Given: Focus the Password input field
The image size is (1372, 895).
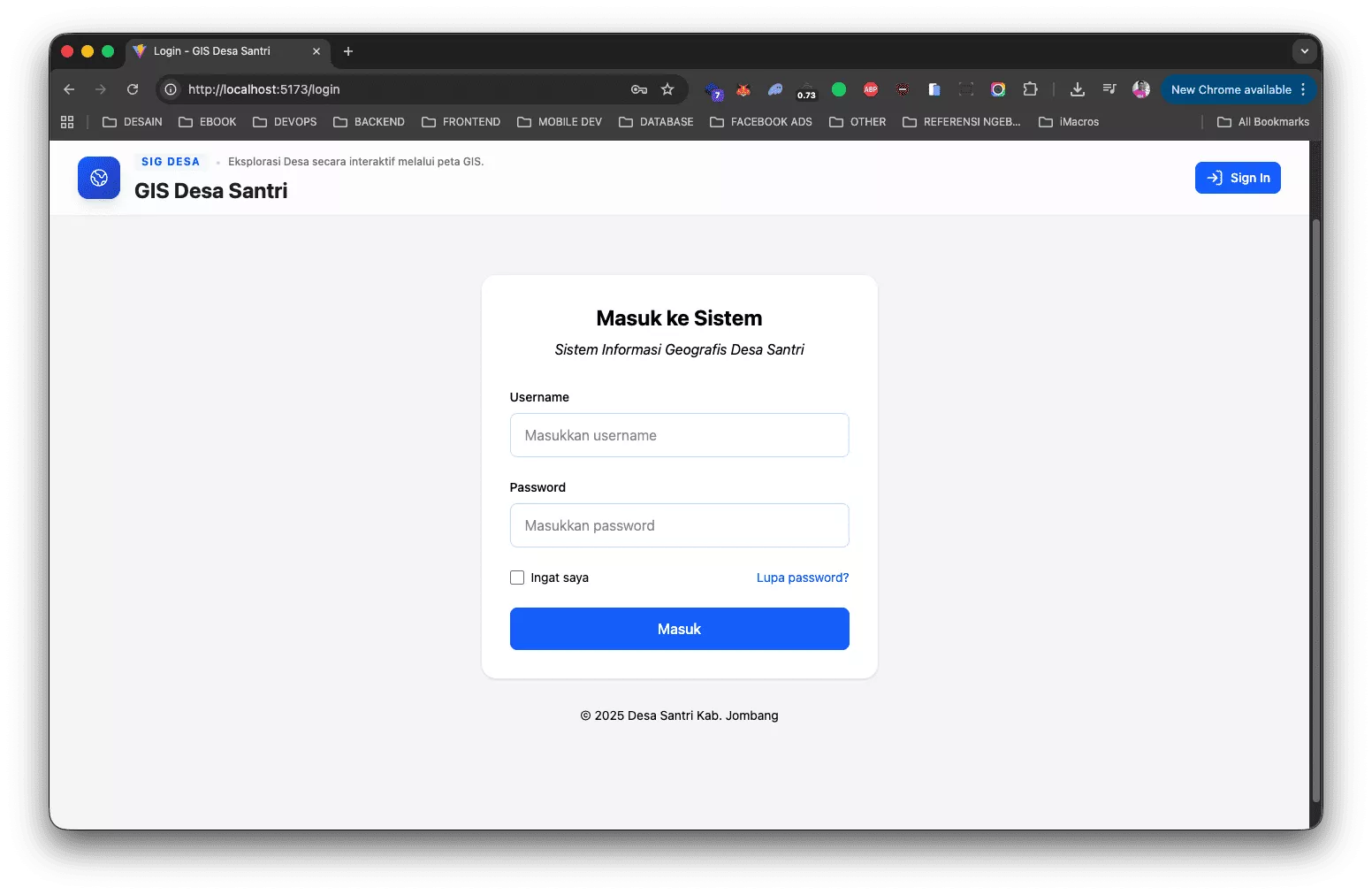Looking at the screenshot, I should coord(679,525).
